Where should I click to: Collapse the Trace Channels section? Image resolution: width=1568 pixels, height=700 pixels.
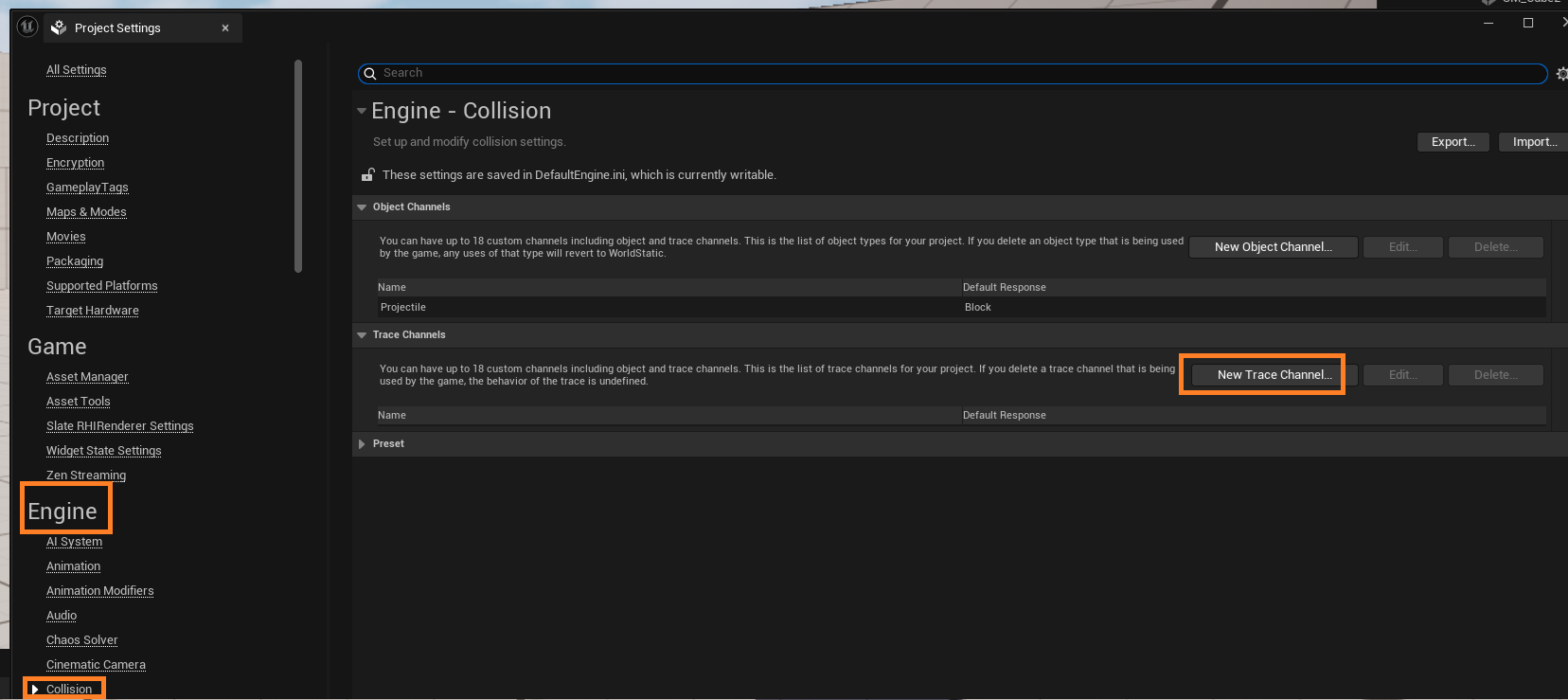(362, 335)
